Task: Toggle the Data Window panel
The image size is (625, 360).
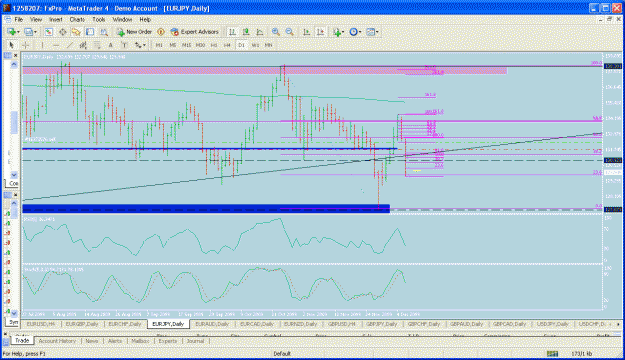Action: [x=63, y=32]
